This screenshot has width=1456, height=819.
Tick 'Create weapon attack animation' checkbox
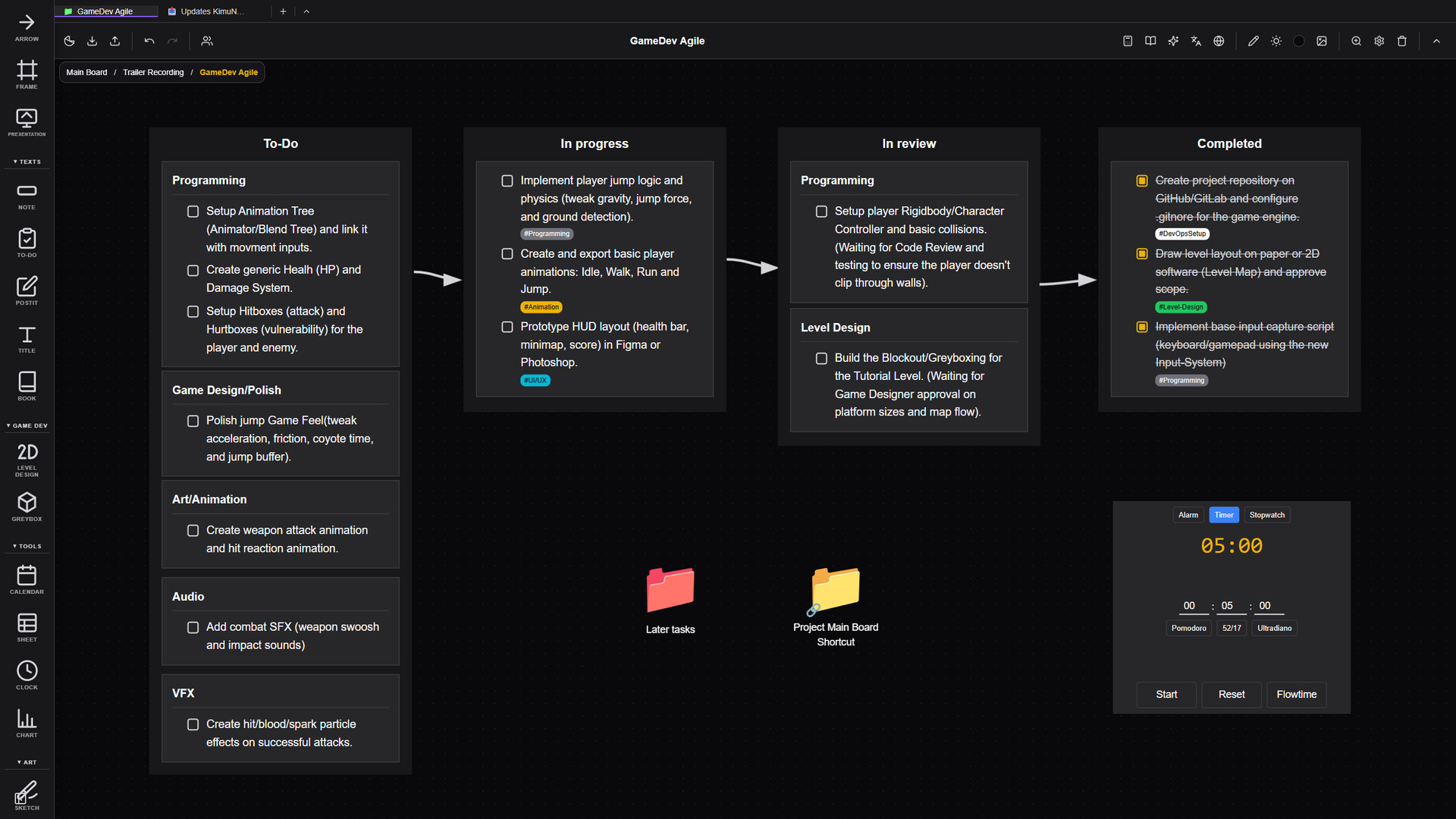193,531
